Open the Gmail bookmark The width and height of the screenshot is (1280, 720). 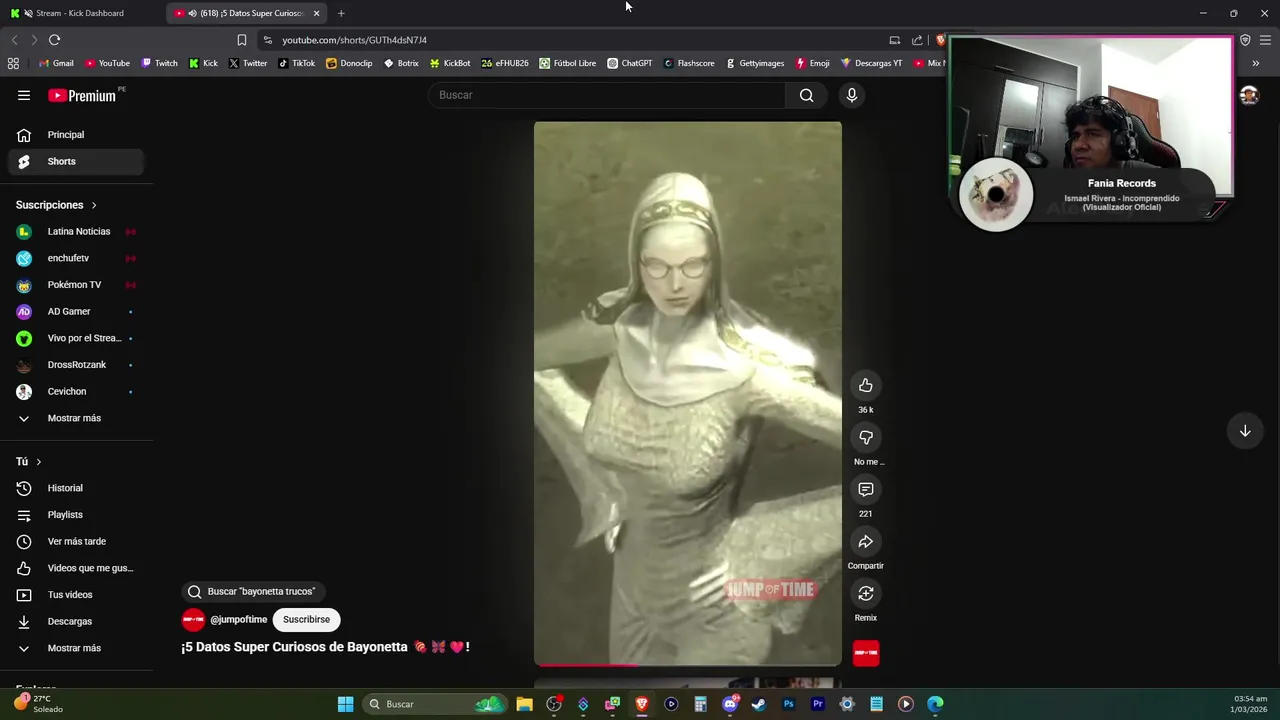56,63
